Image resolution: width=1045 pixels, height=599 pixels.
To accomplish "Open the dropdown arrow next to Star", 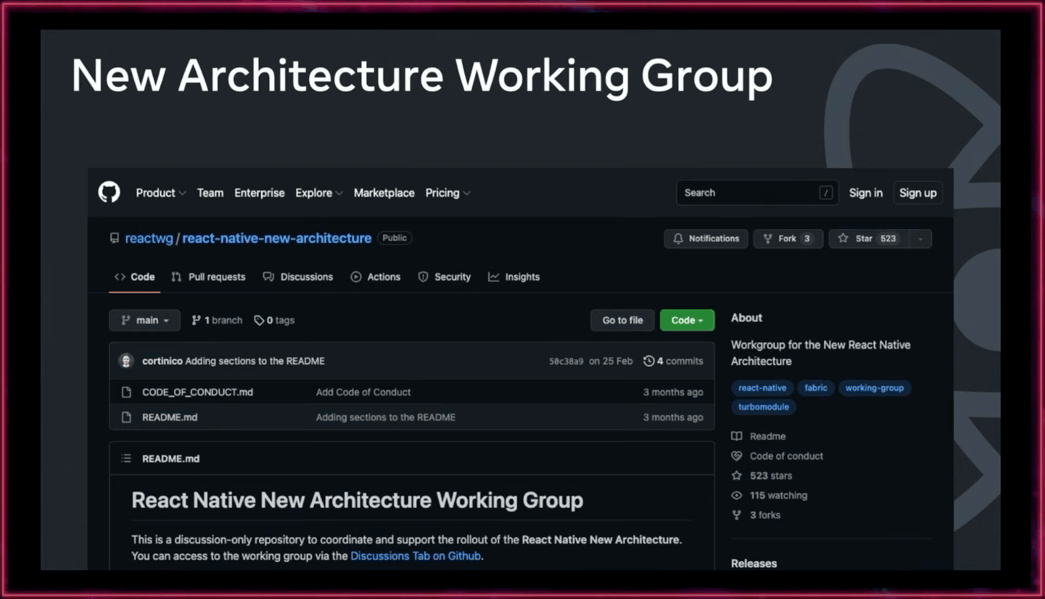I will point(920,239).
